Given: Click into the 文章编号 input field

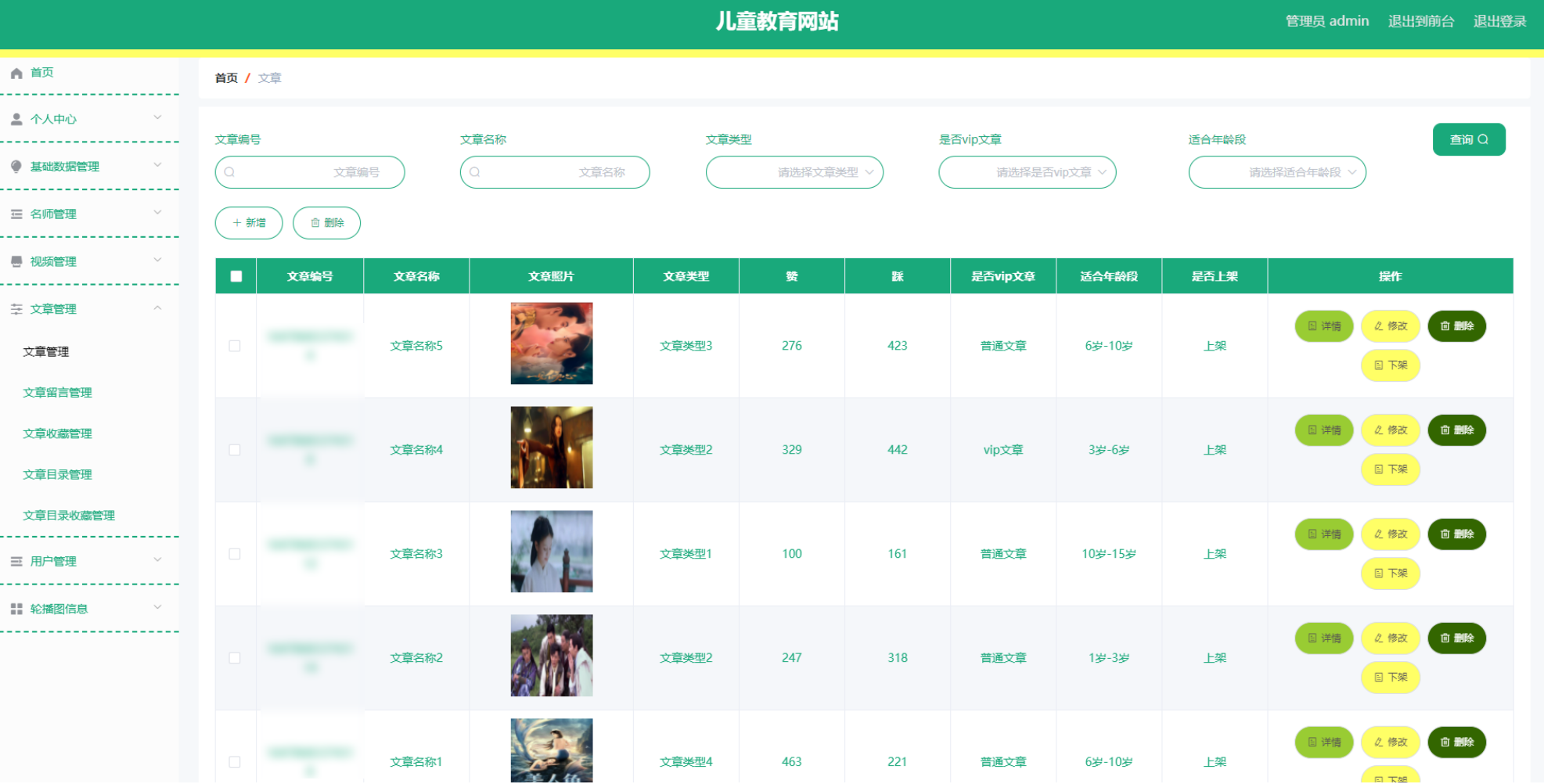Looking at the screenshot, I should 310,172.
